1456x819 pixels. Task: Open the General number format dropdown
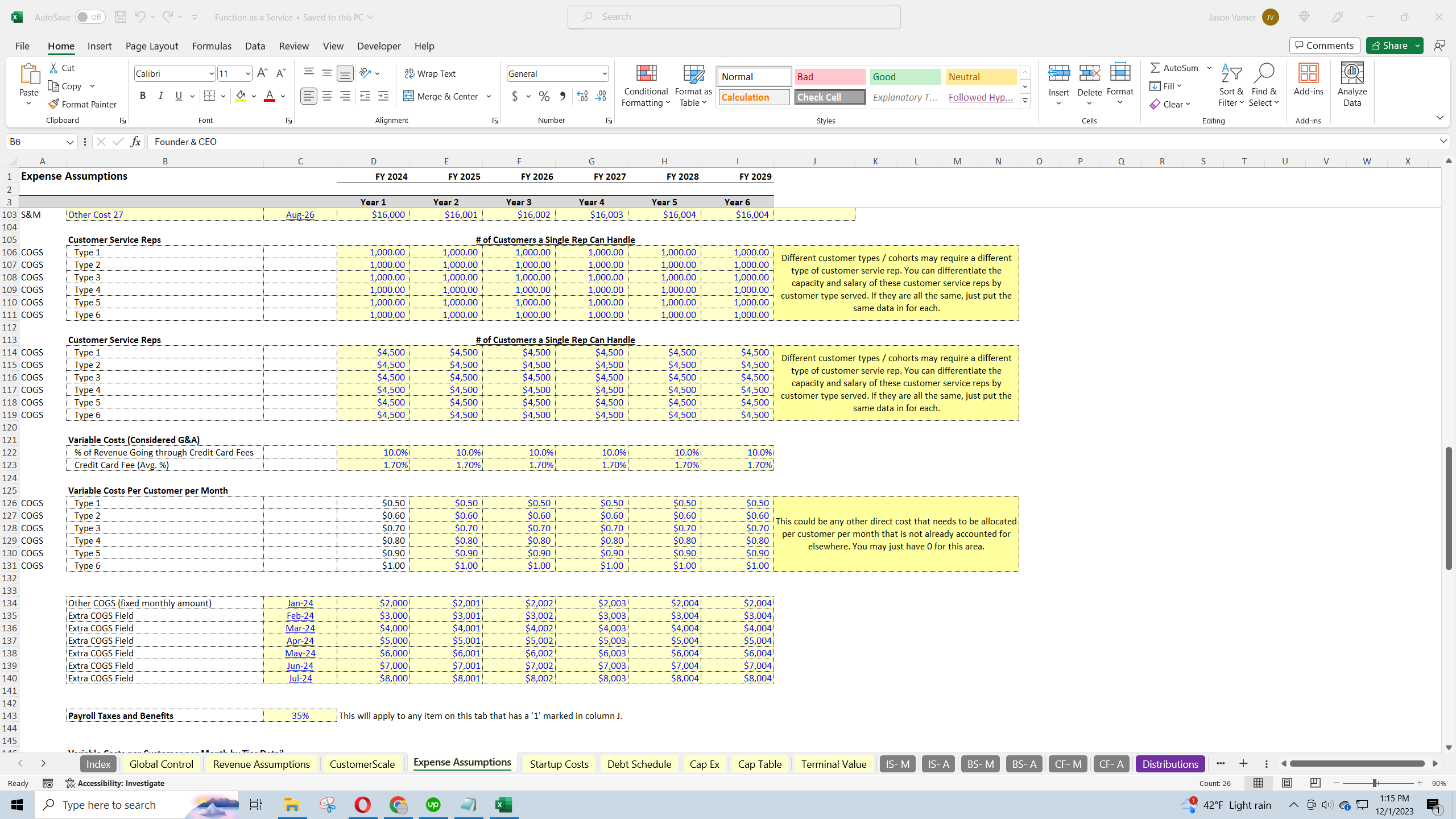(x=604, y=73)
